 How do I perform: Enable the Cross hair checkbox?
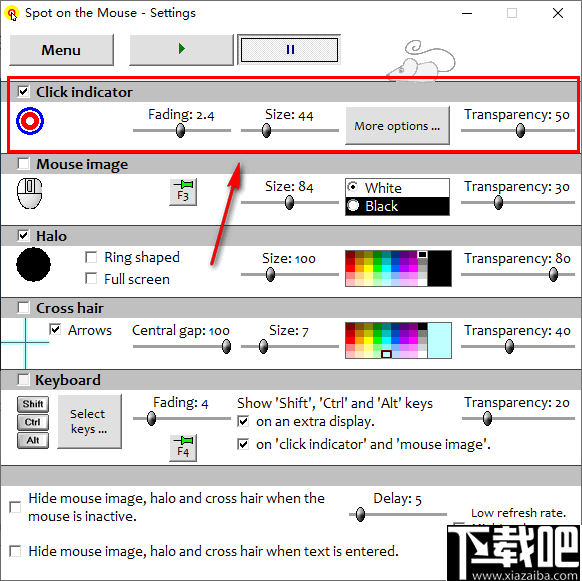pos(23,307)
